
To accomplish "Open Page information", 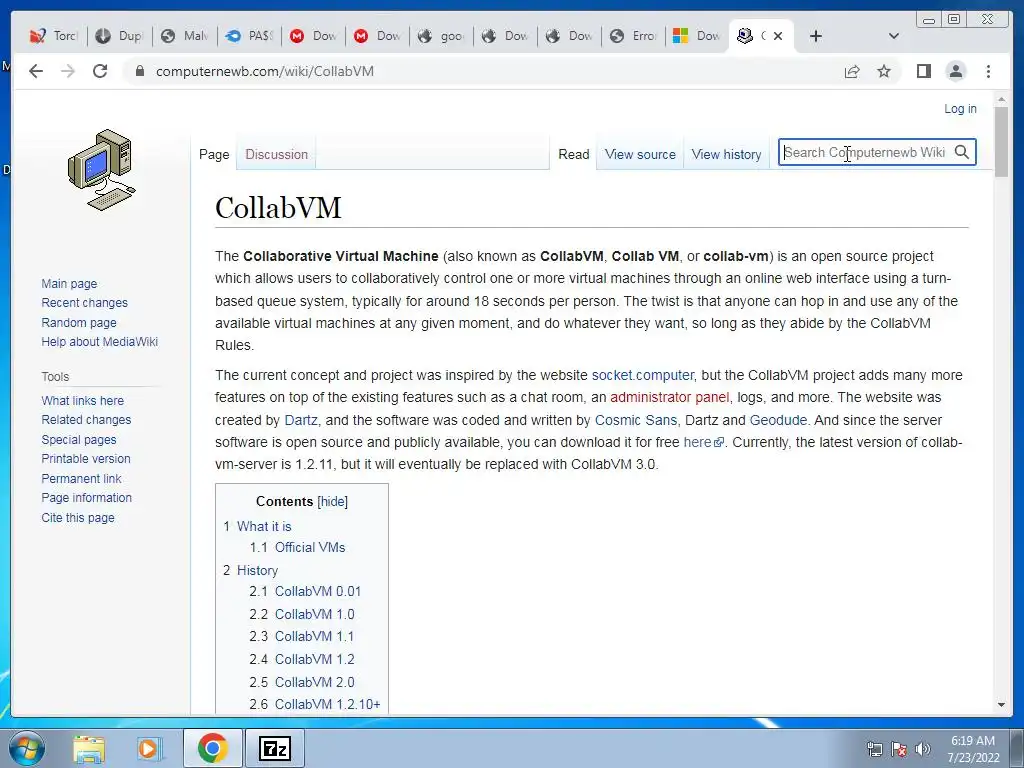I will coord(86,498).
